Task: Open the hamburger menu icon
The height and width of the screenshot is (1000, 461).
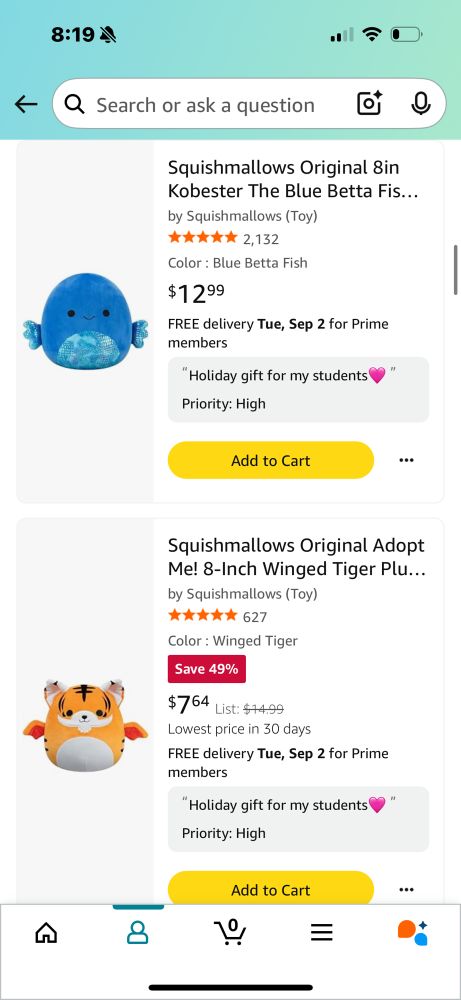Action: [x=321, y=933]
